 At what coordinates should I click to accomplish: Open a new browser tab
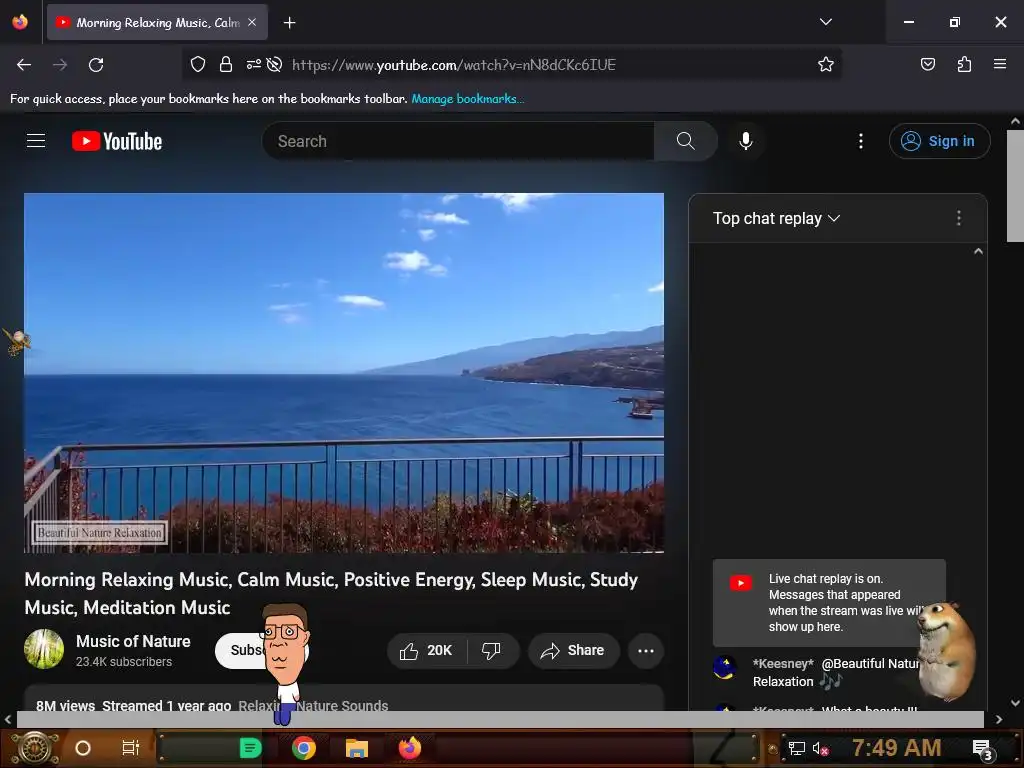point(289,23)
